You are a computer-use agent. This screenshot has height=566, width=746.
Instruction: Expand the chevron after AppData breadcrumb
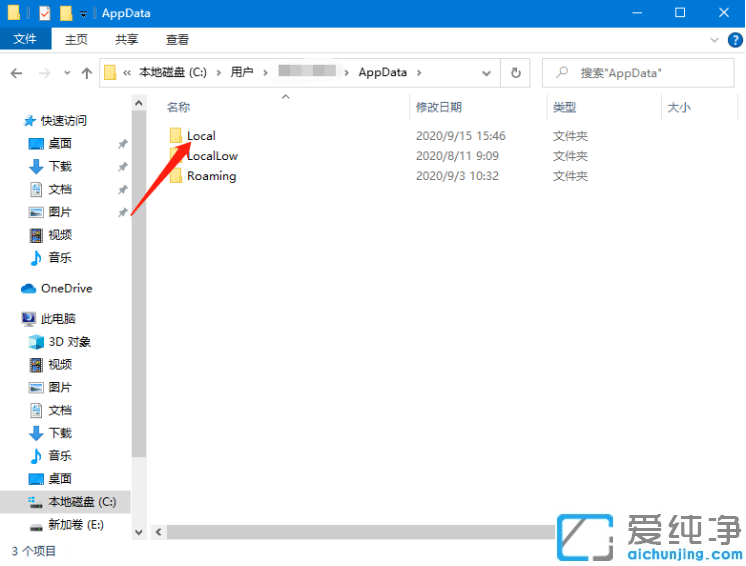tap(419, 73)
